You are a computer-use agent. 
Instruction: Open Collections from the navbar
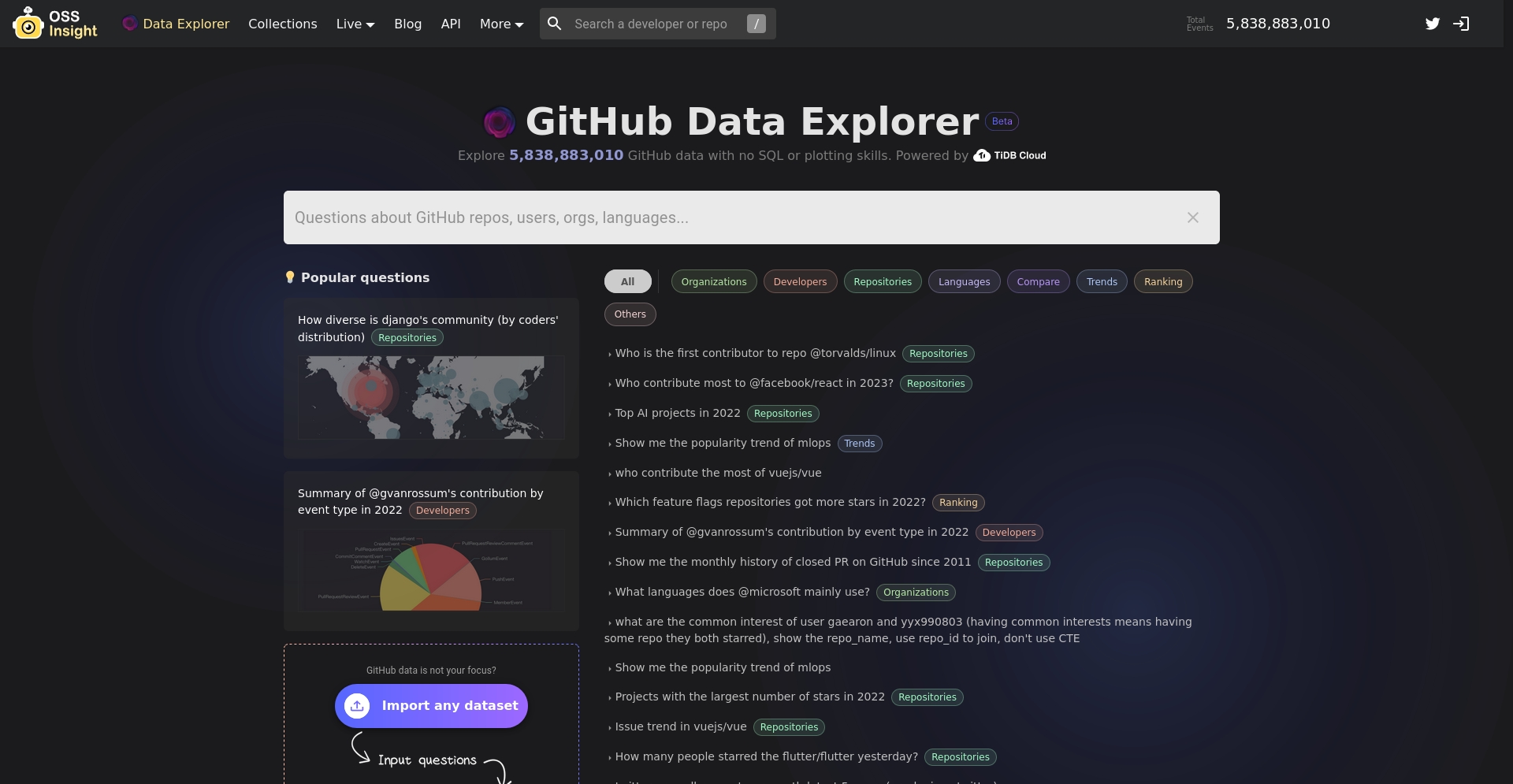click(283, 24)
